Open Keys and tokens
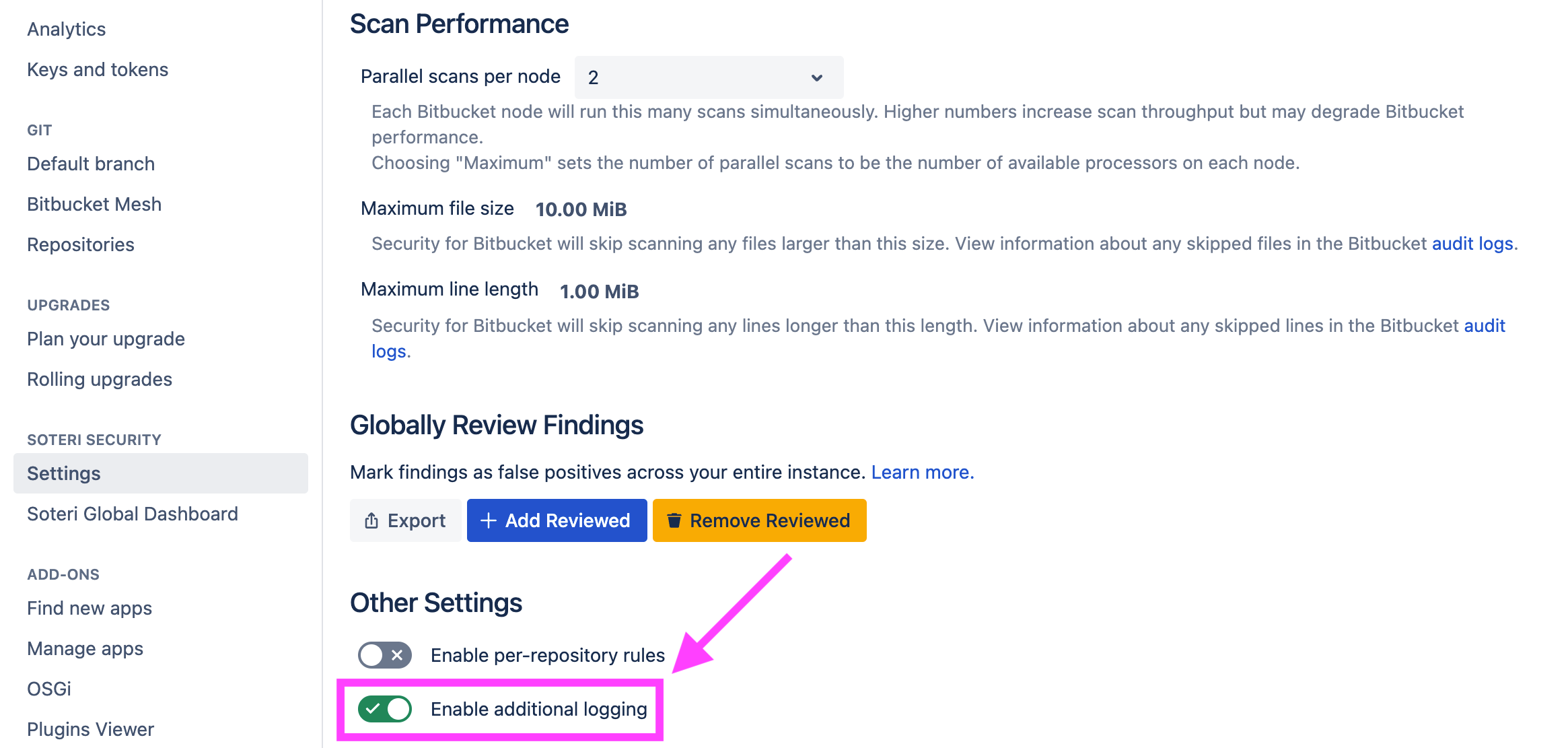The height and width of the screenshot is (748, 1568). click(x=98, y=69)
